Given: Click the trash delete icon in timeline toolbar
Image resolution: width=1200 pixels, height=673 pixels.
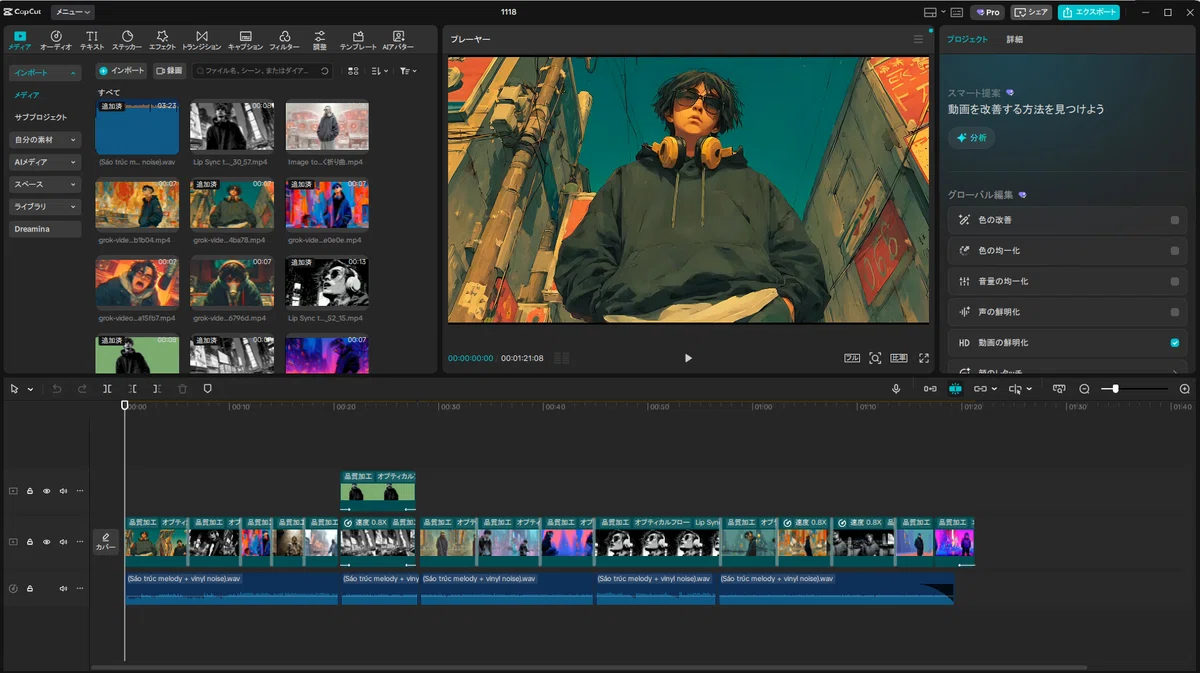Looking at the screenshot, I should (x=182, y=388).
